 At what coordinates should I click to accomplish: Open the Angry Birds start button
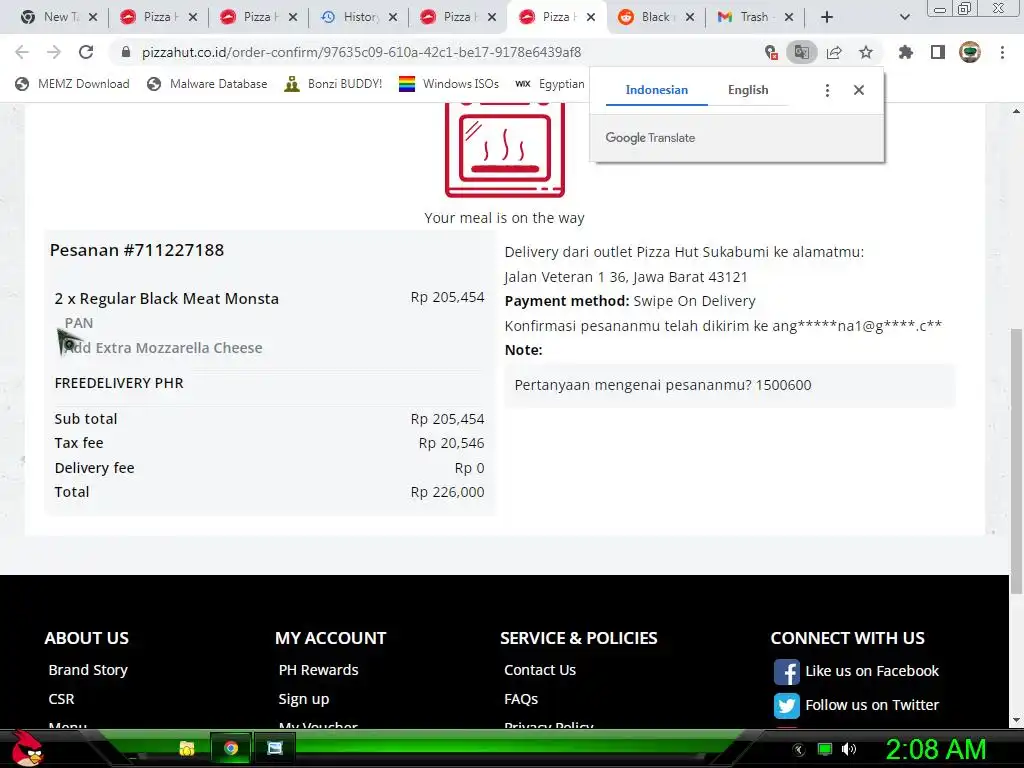pyautogui.click(x=26, y=748)
